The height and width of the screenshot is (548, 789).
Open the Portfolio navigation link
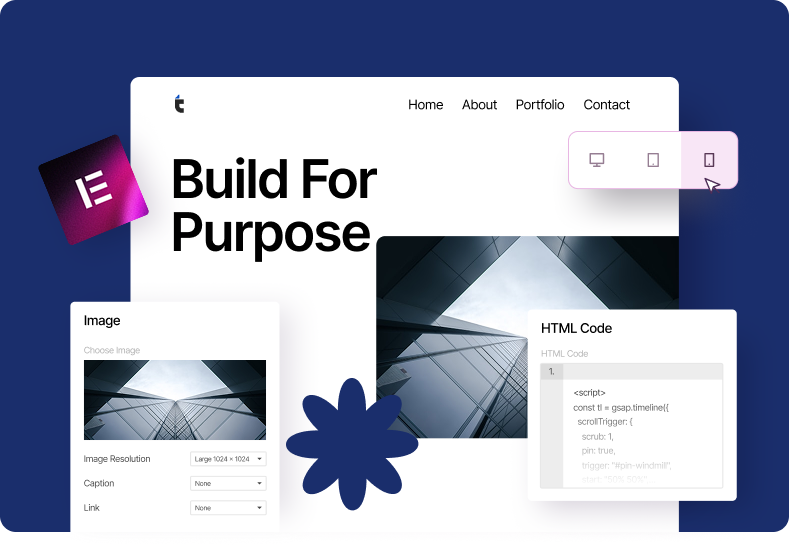pyautogui.click(x=540, y=105)
